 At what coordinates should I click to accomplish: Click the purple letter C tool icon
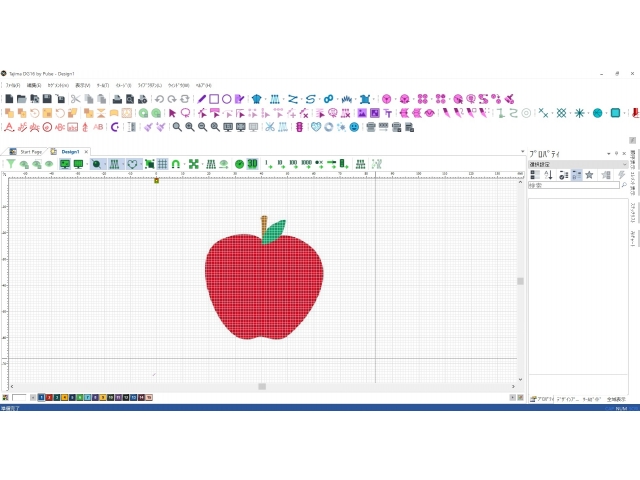point(115,127)
